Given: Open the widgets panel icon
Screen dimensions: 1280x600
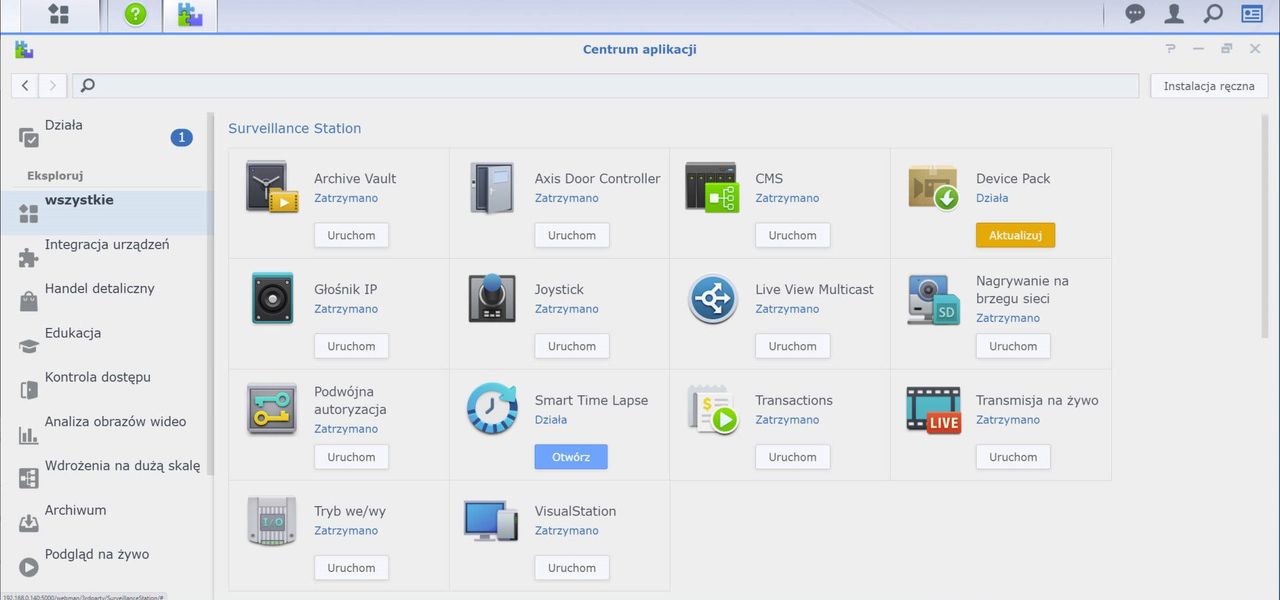Looking at the screenshot, I should pyautogui.click(x=1252, y=14).
